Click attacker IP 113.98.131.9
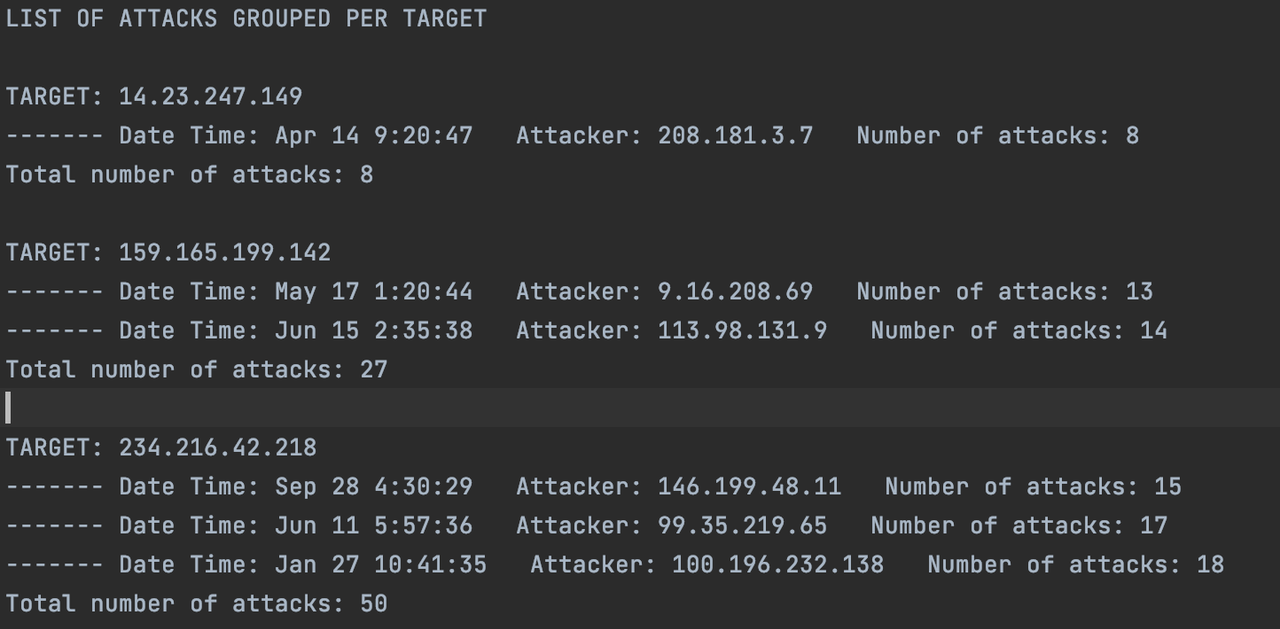Viewport: 1280px width, 629px height. (742, 330)
